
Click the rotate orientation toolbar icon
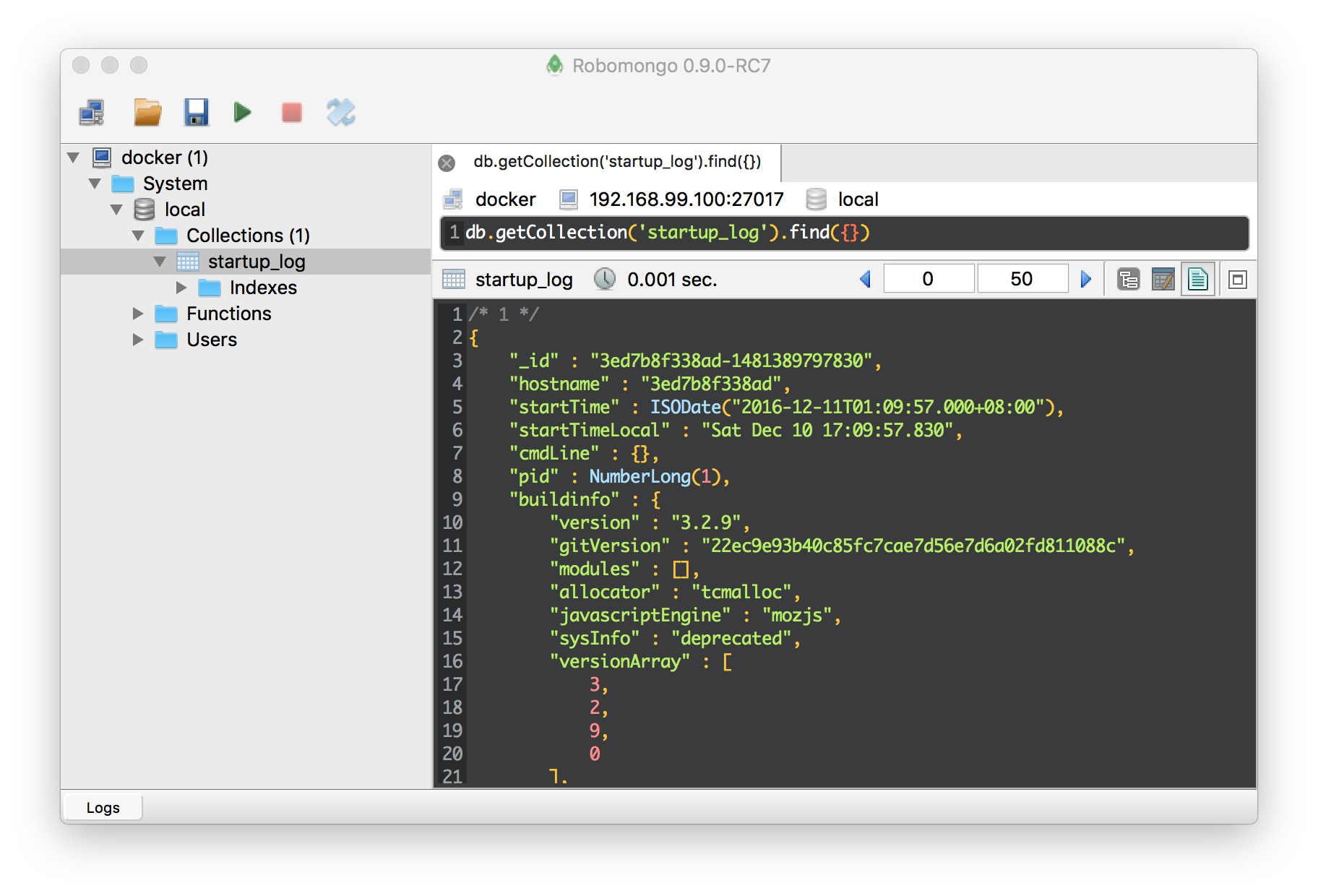point(341,112)
